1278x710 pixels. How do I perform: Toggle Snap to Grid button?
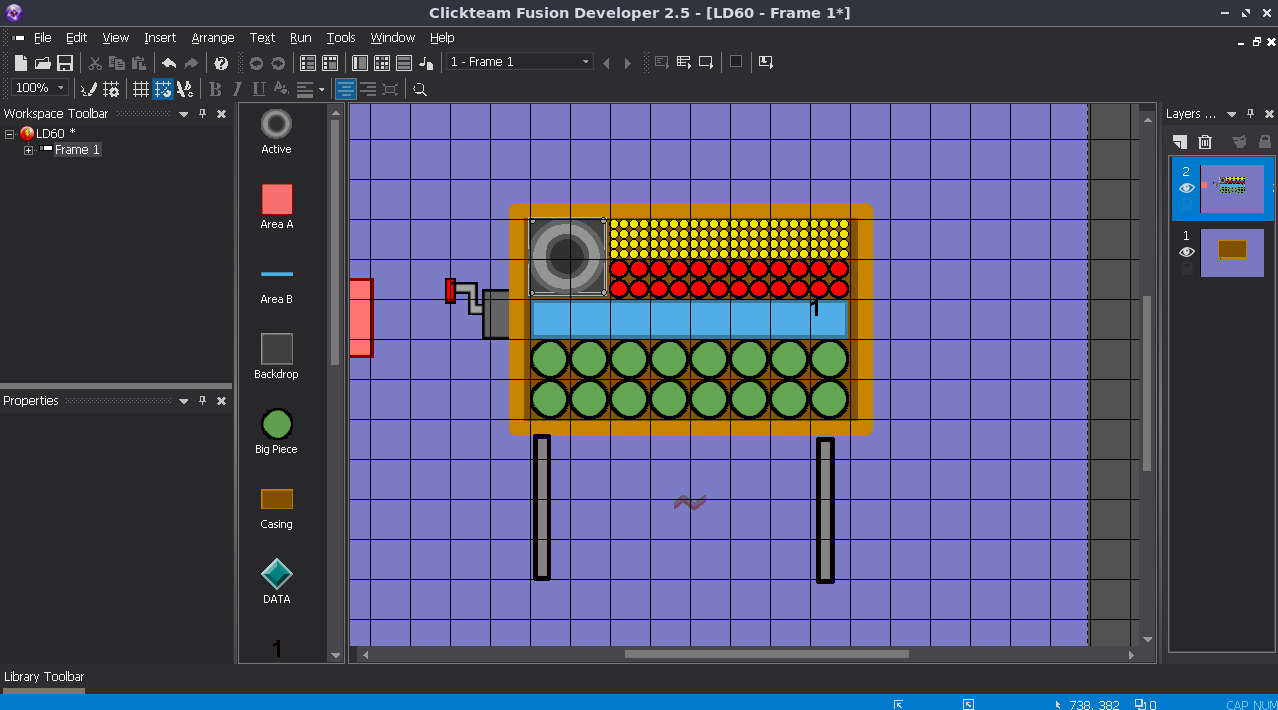[163, 89]
